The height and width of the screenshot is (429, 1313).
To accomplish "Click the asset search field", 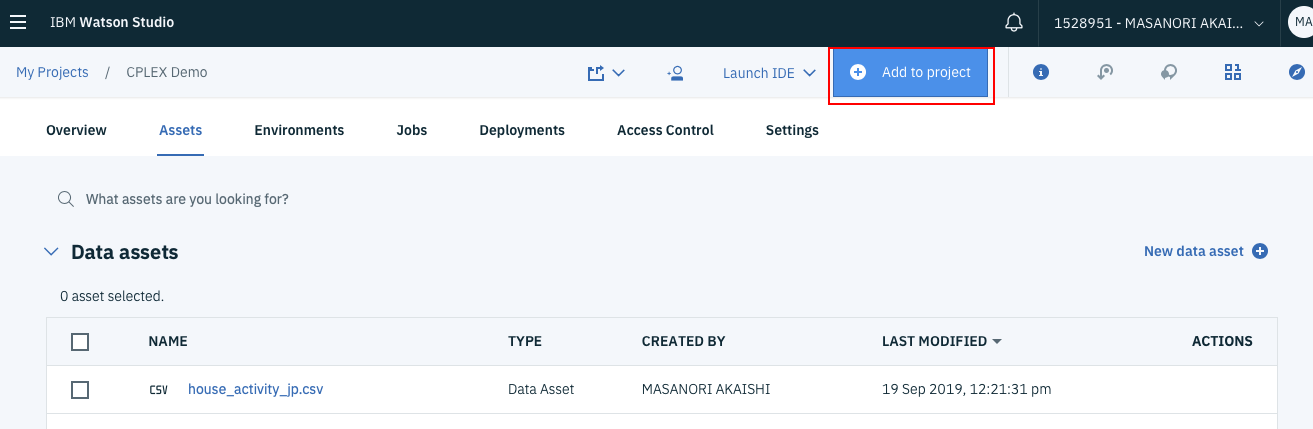I will coord(187,199).
